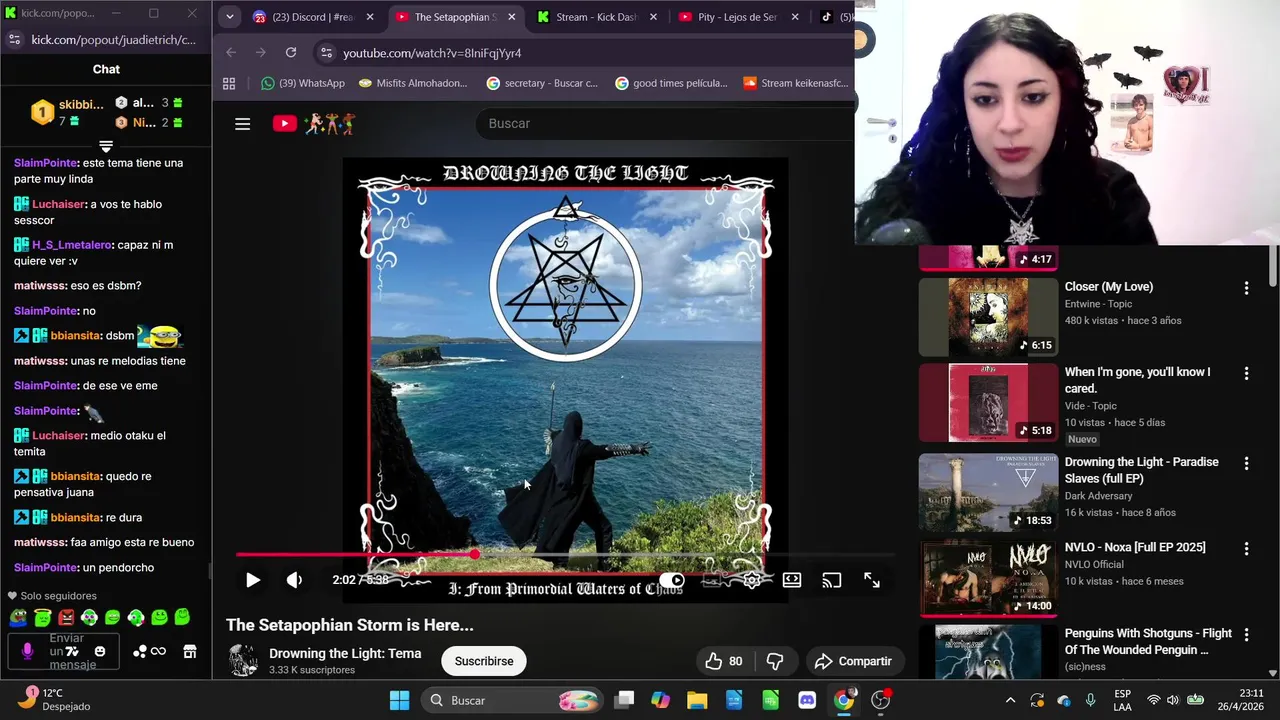Screen dimensions: 1280x720
Task: Go to YouTube home via the logo
Action: pos(314,124)
